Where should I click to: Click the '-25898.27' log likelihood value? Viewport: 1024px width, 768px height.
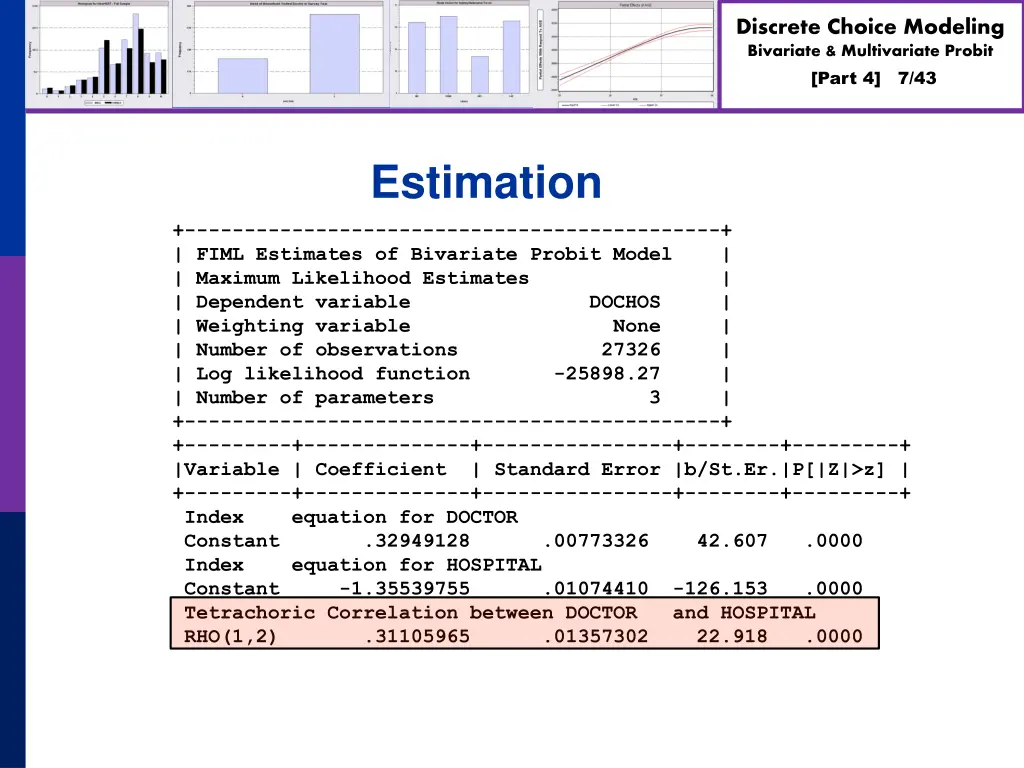(x=607, y=374)
